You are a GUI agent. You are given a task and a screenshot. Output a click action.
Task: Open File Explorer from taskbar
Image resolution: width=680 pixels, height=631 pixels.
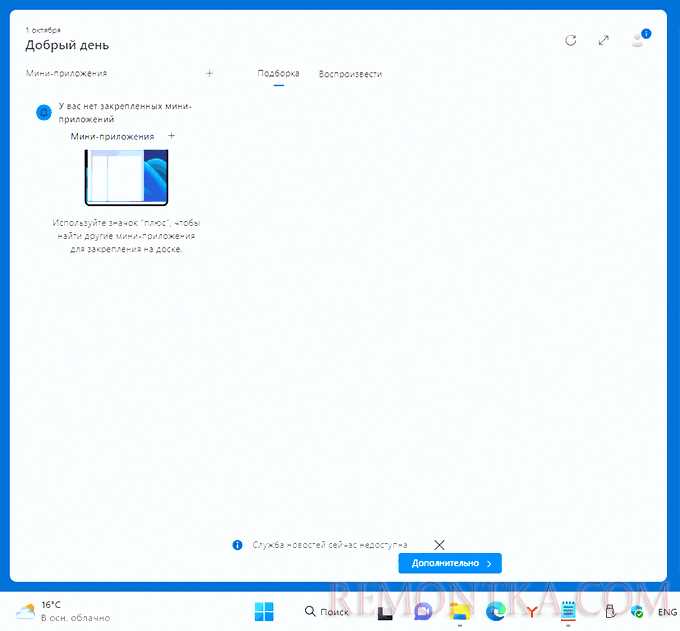[460, 611]
